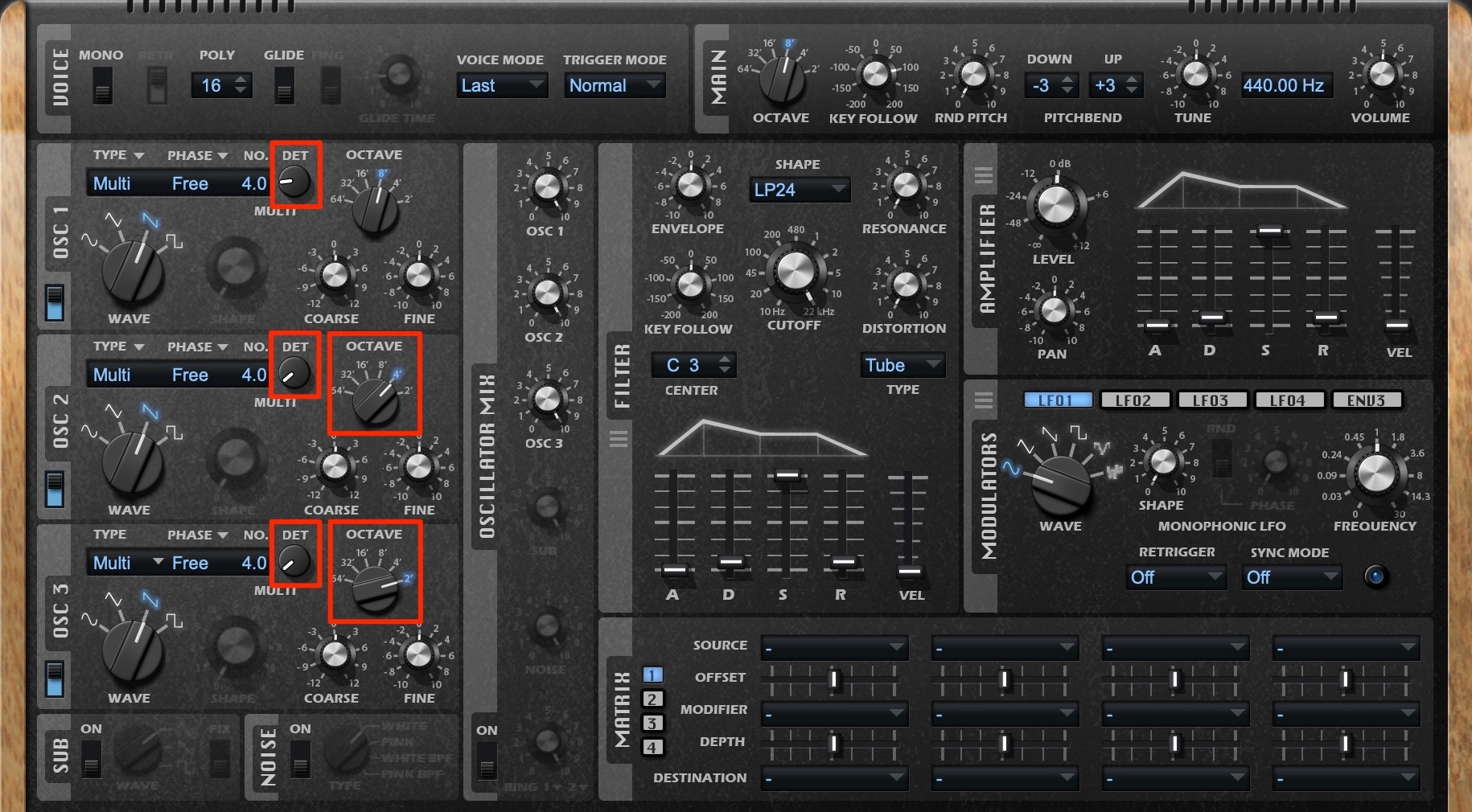Click the filter ENVELOPE amount knob

click(x=690, y=185)
